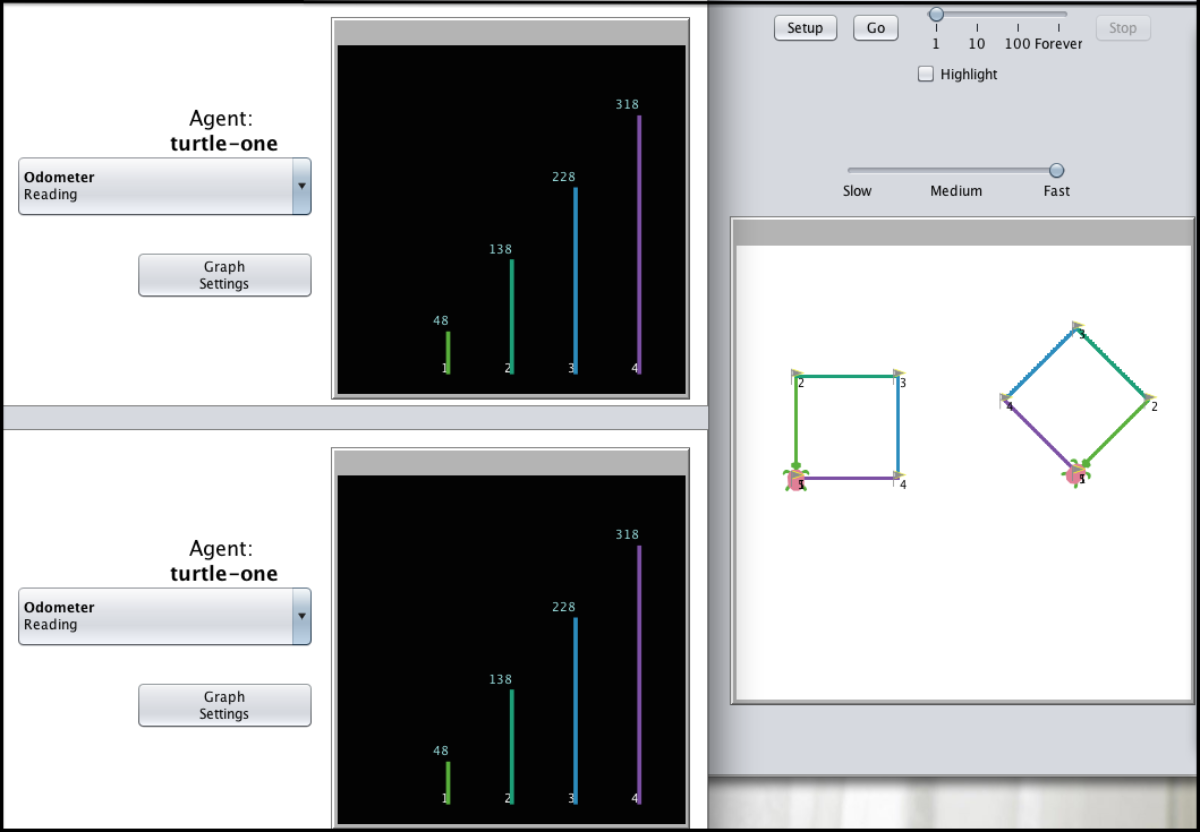Click flag 4 on the square path

pos(899,478)
